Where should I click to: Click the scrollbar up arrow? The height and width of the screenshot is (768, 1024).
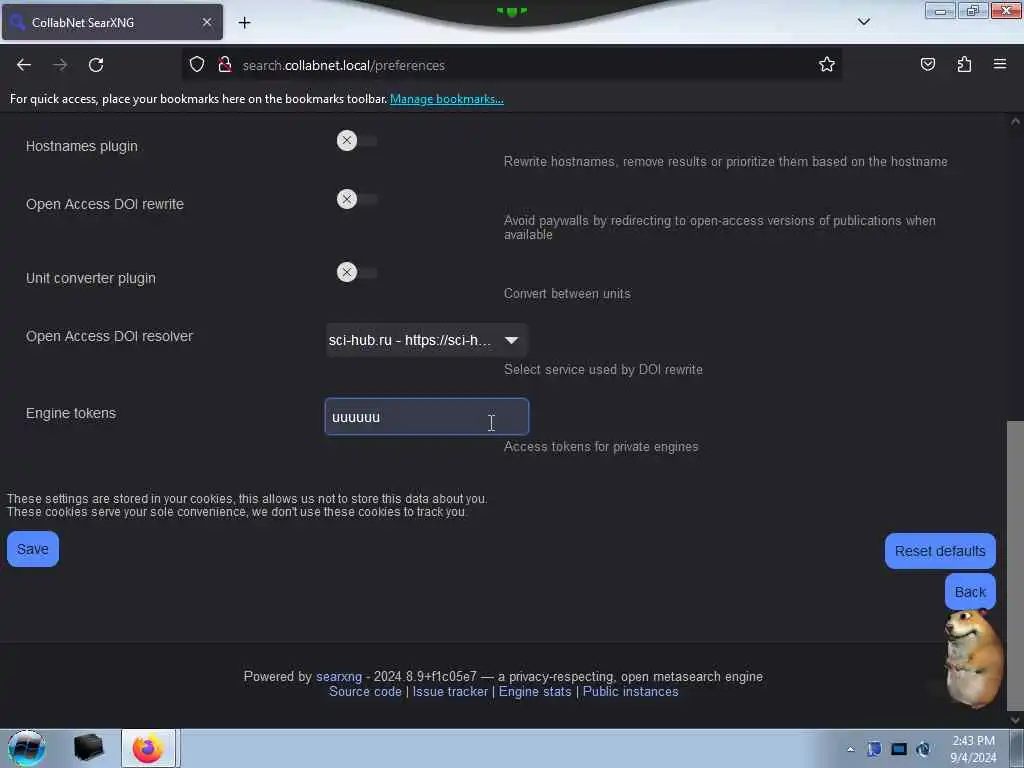tap(1015, 121)
